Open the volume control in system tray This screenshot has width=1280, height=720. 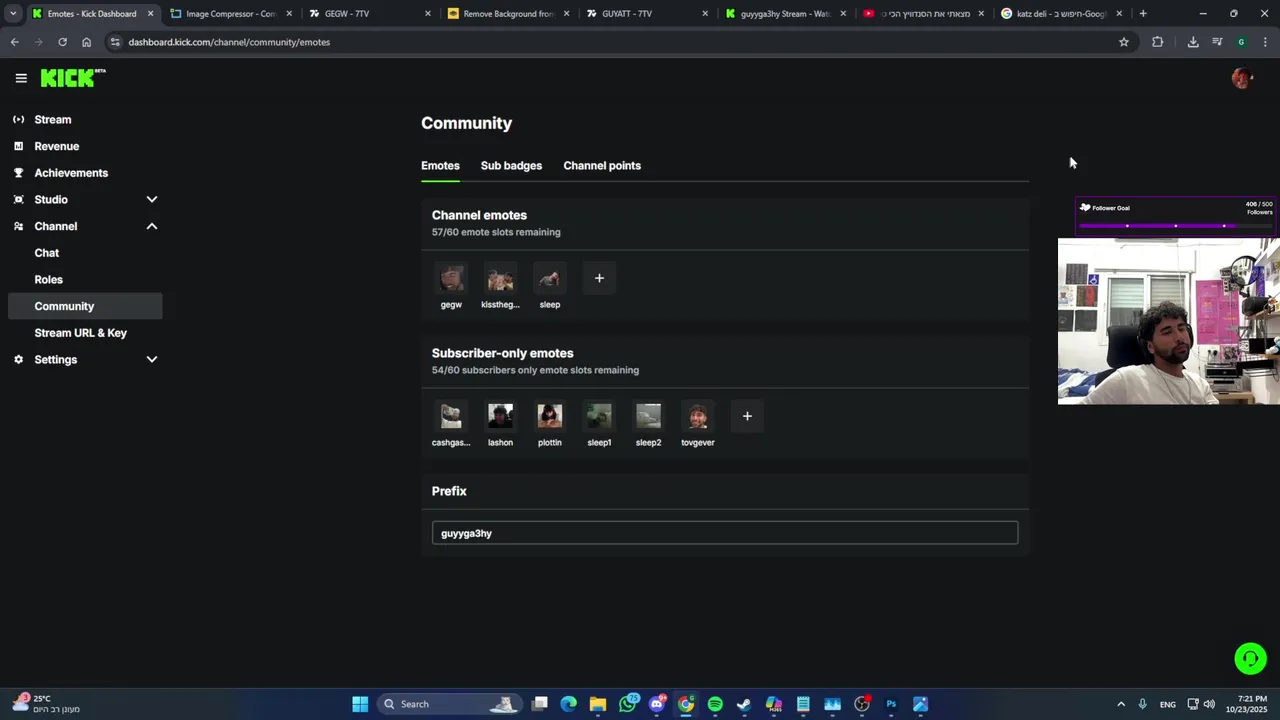coord(1209,704)
